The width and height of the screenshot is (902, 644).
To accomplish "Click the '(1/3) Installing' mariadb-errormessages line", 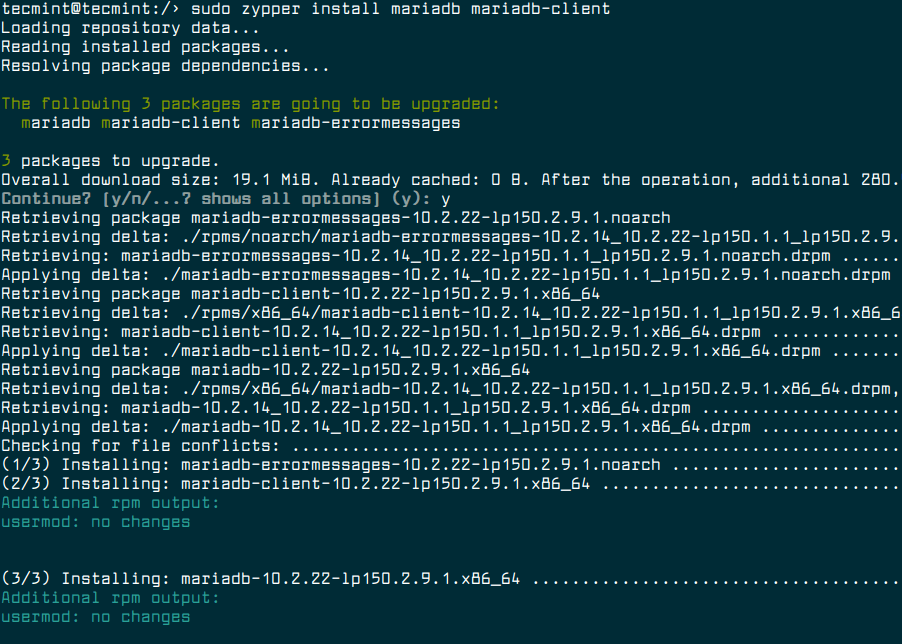I will pos(330,465).
